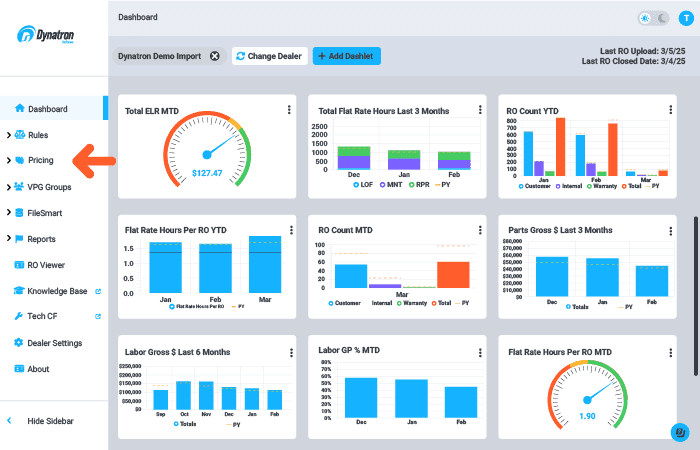Expand the VPG Groups menu
700x450 pixels.
49,186
